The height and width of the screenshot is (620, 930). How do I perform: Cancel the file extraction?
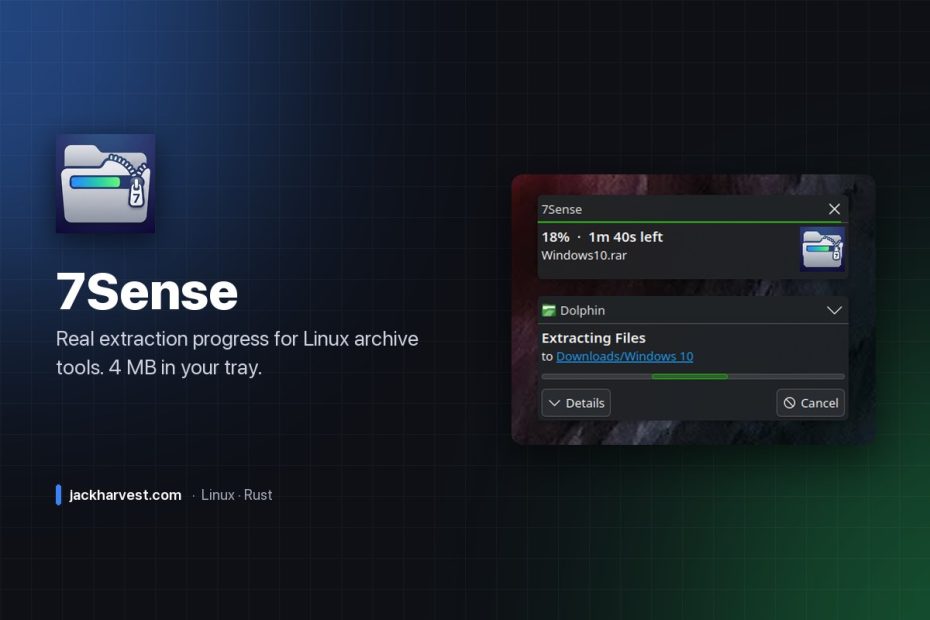pos(810,403)
